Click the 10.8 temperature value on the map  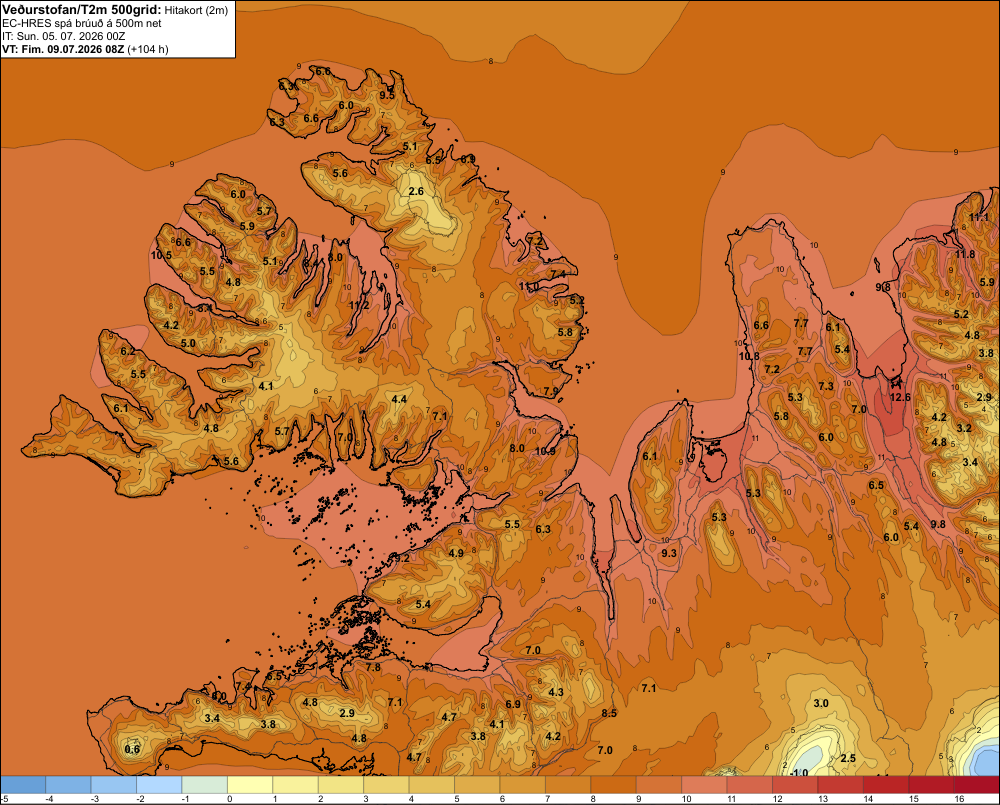(749, 356)
